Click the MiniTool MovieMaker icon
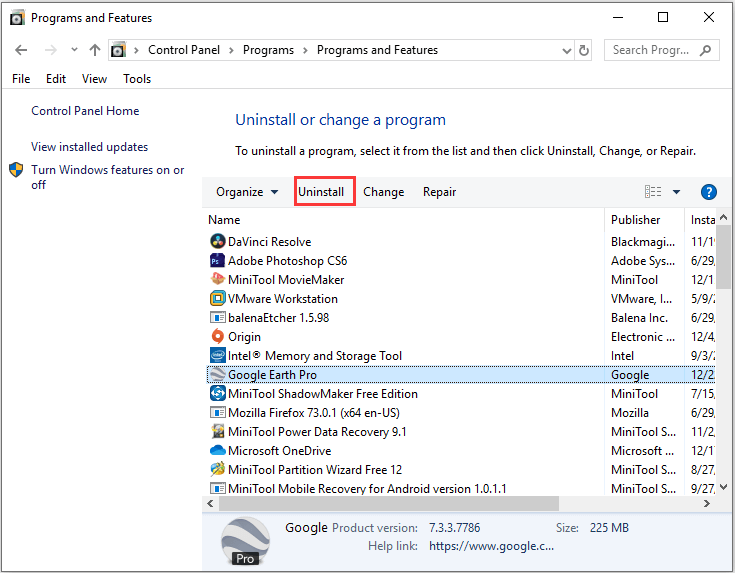 coord(218,279)
